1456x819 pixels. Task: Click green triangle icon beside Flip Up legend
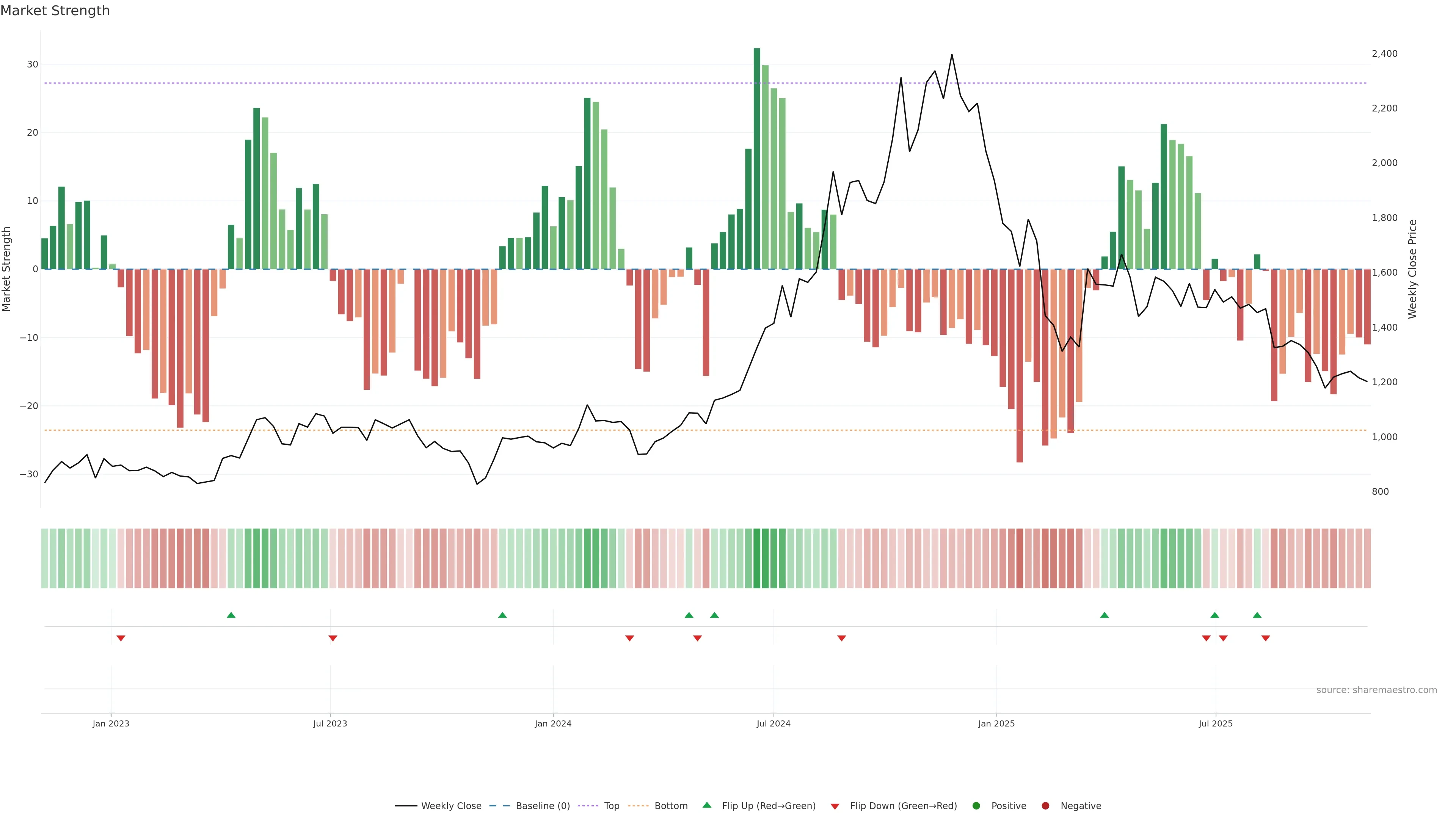click(x=706, y=805)
